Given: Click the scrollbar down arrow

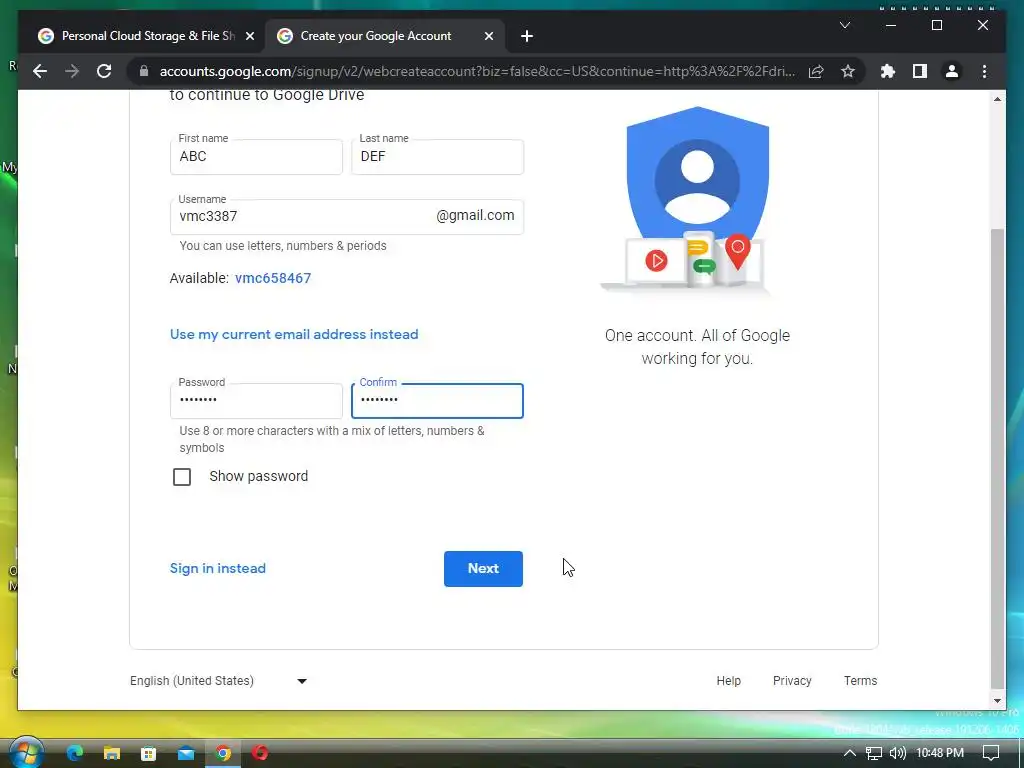Looking at the screenshot, I should coord(997,701).
